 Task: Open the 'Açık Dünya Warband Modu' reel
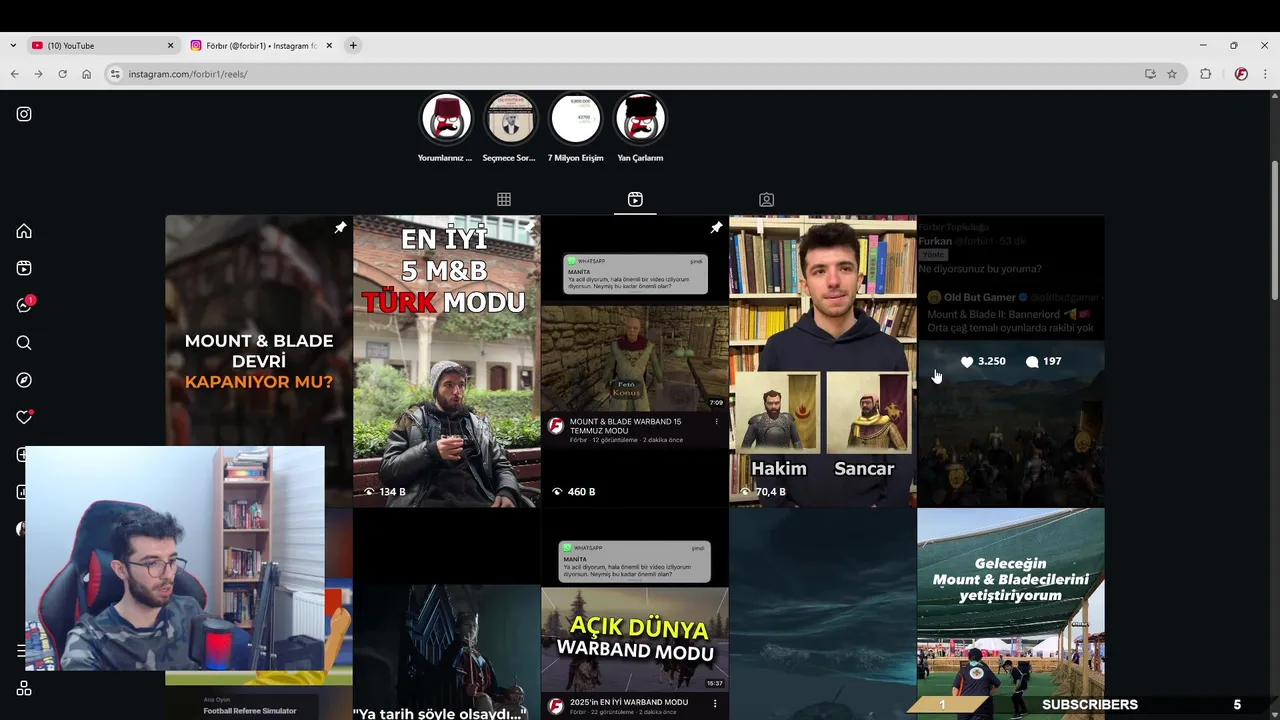point(635,615)
